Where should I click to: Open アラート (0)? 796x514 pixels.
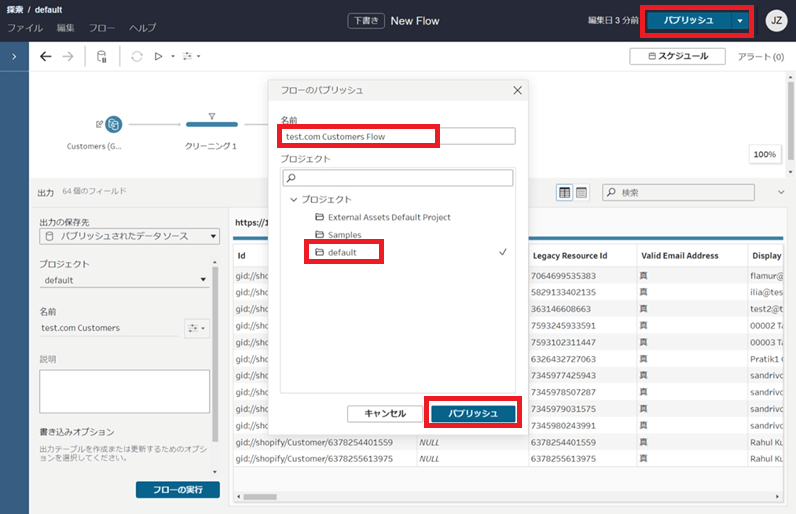[760, 56]
